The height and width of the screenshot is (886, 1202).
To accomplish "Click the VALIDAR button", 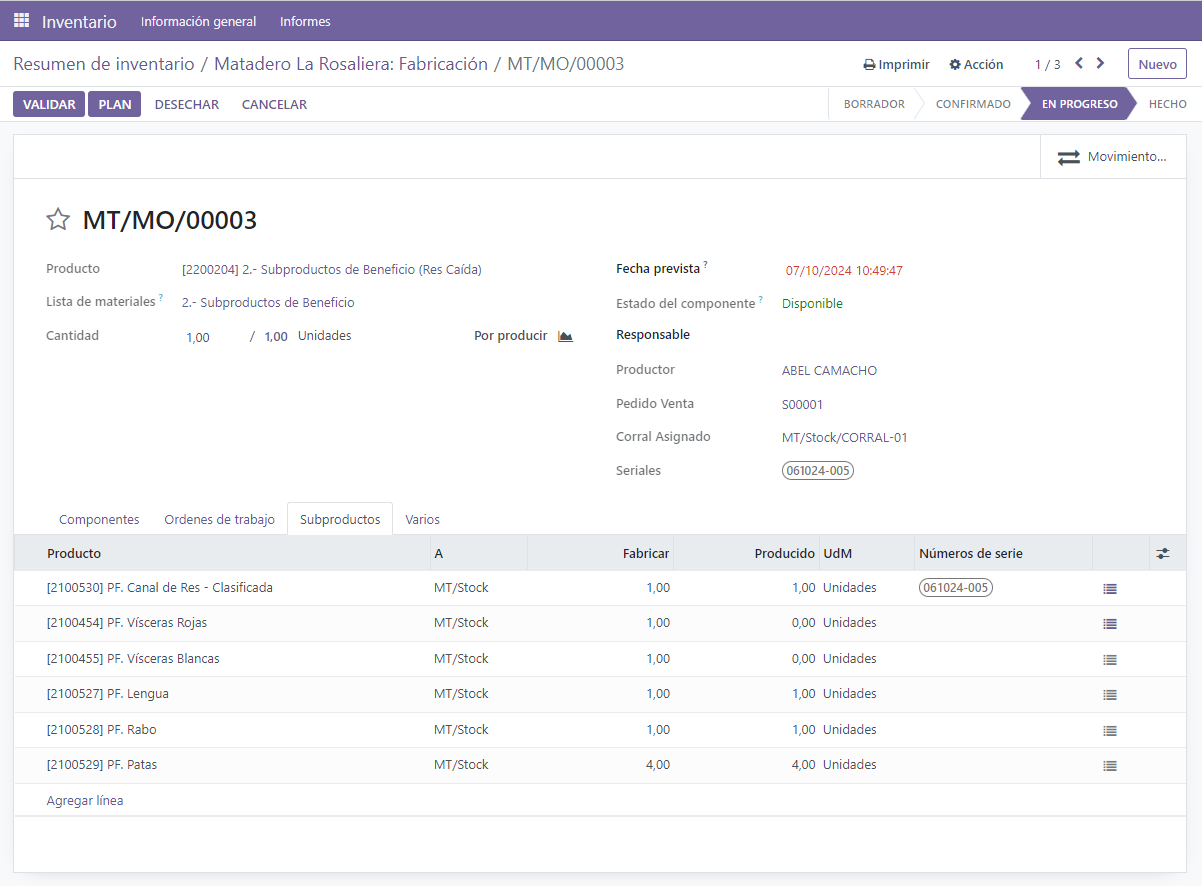I will [x=49, y=104].
